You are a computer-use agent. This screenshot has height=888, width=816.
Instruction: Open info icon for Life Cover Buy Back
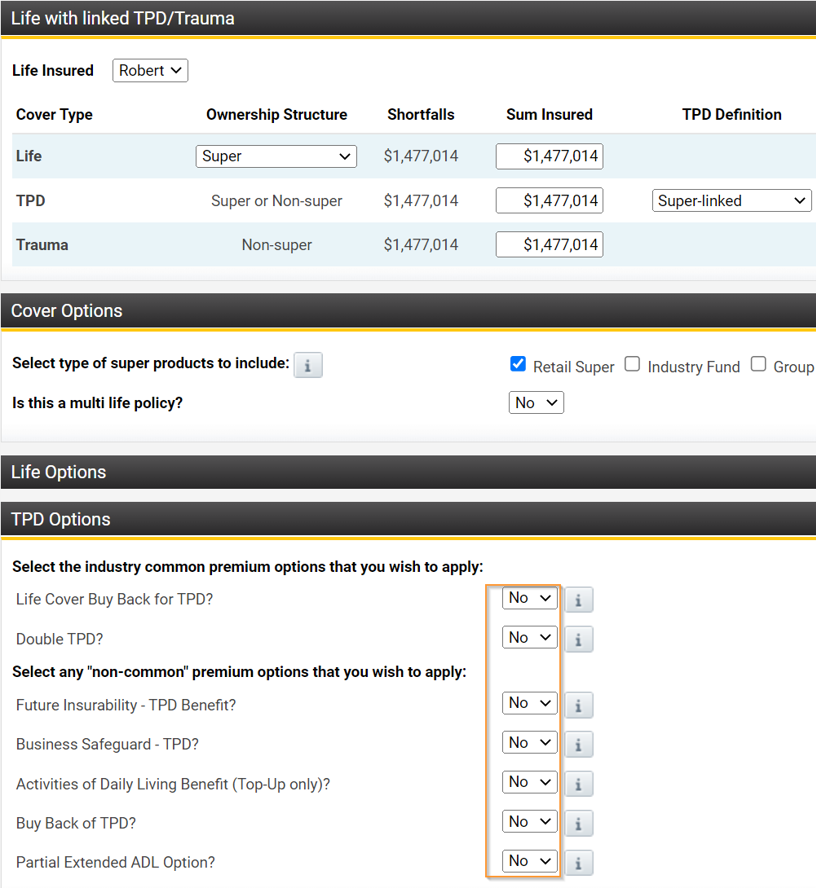(x=579, y=599)
